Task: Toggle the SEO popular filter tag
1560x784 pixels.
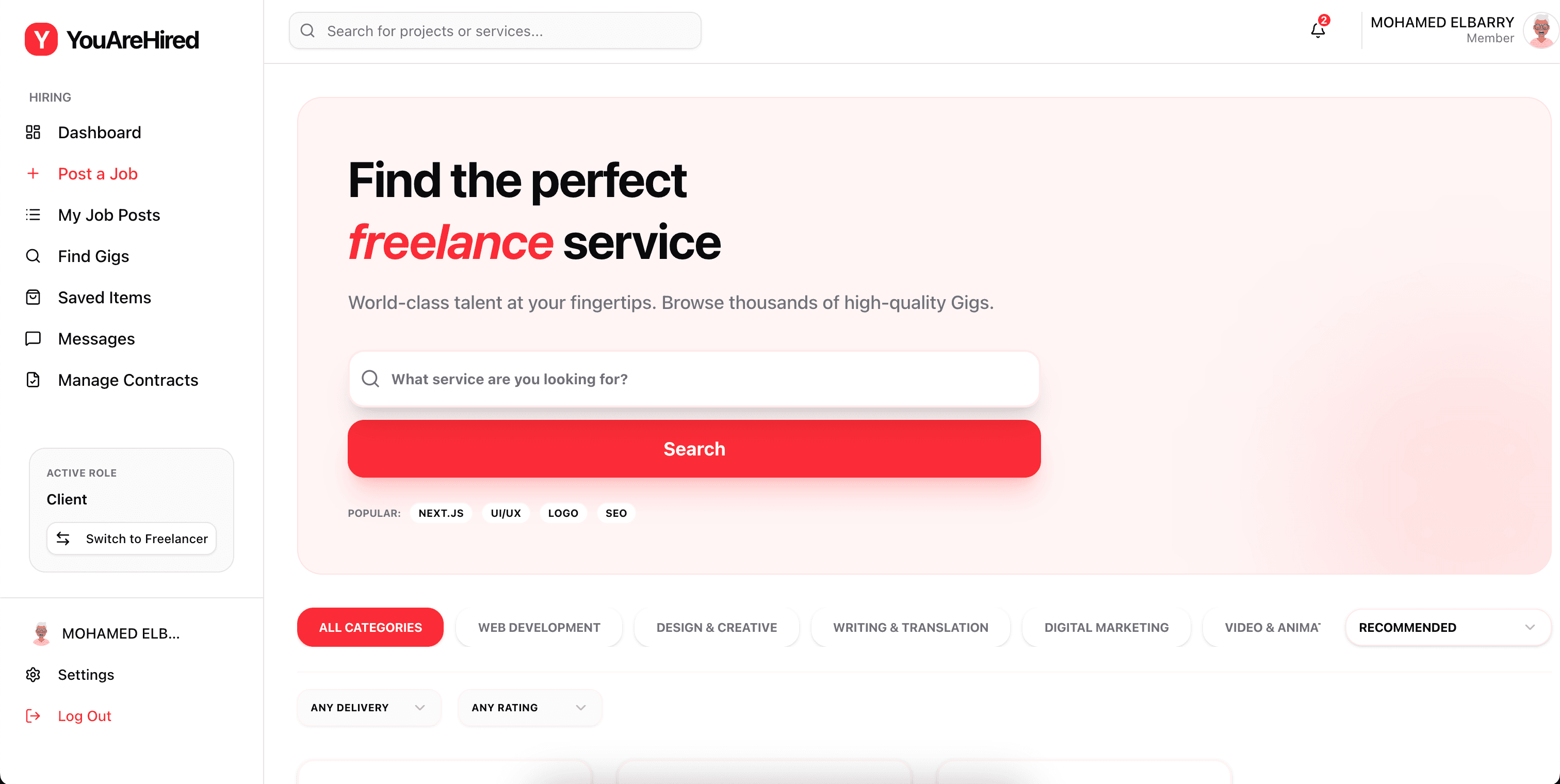Action: point(616,513)
